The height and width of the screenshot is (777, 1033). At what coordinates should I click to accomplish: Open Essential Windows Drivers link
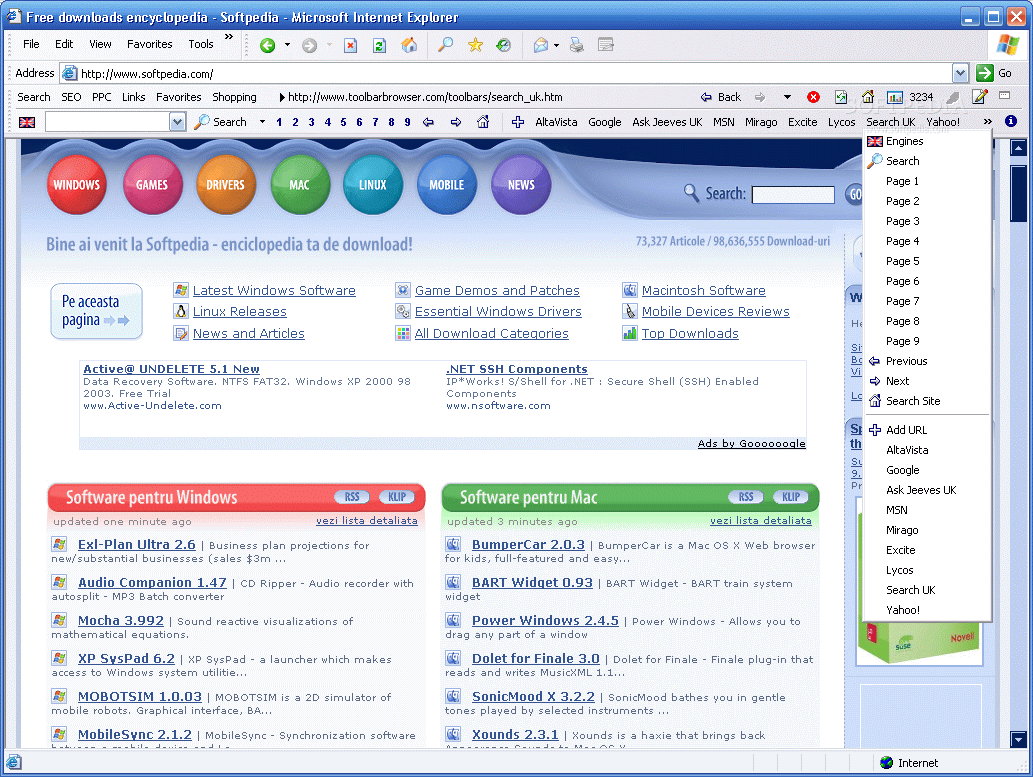[498, 312]
